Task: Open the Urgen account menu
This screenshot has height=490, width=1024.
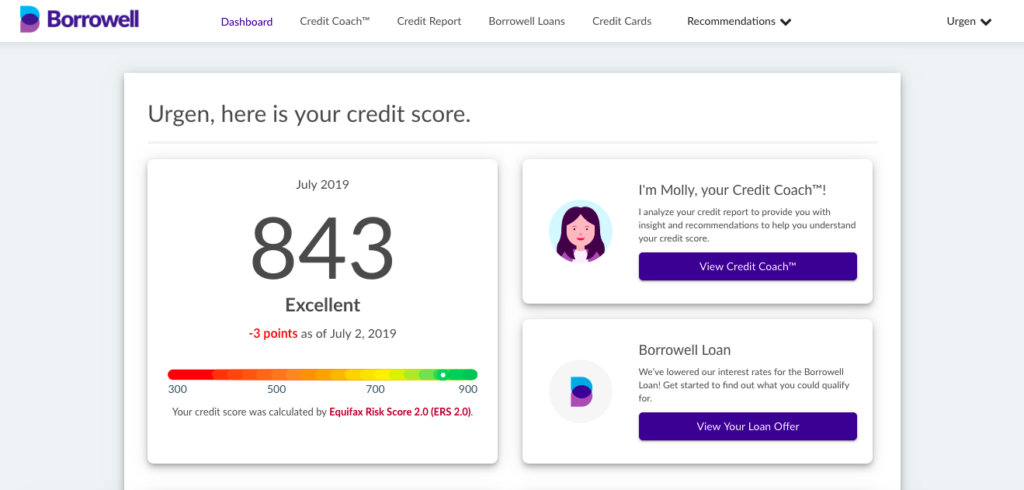Action: pyautogui.click(x=969, y=22)
